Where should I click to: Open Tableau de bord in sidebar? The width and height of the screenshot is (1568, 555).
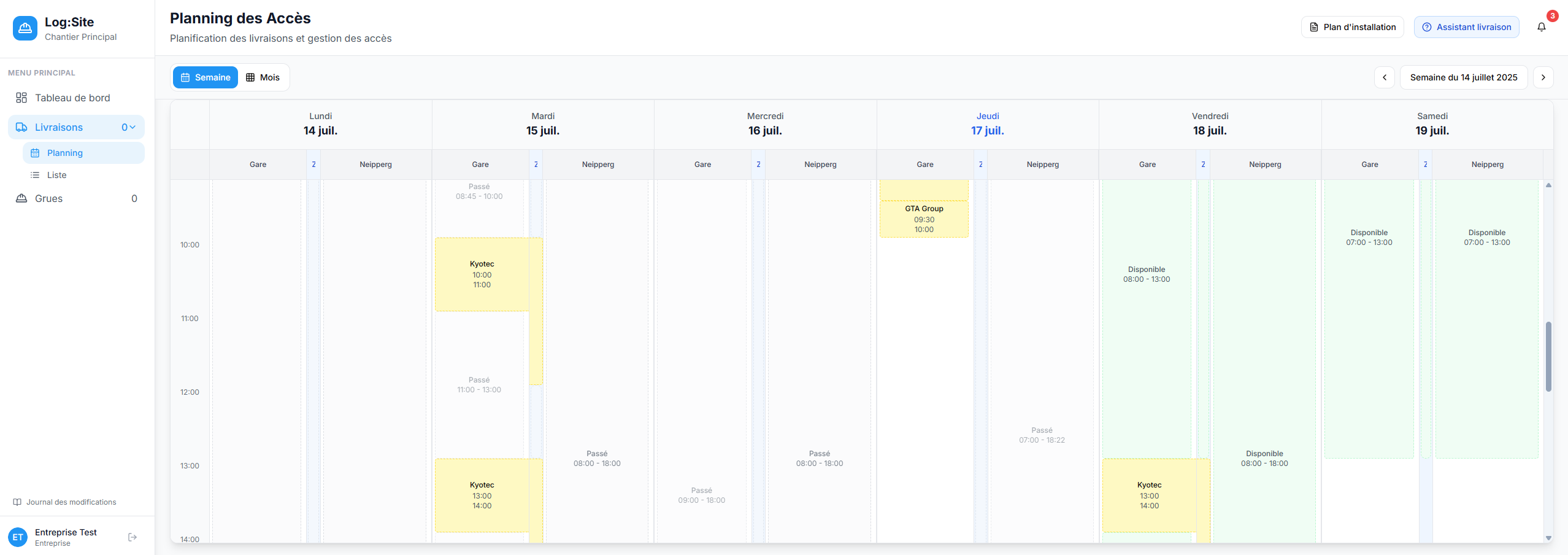coord(77,98)
